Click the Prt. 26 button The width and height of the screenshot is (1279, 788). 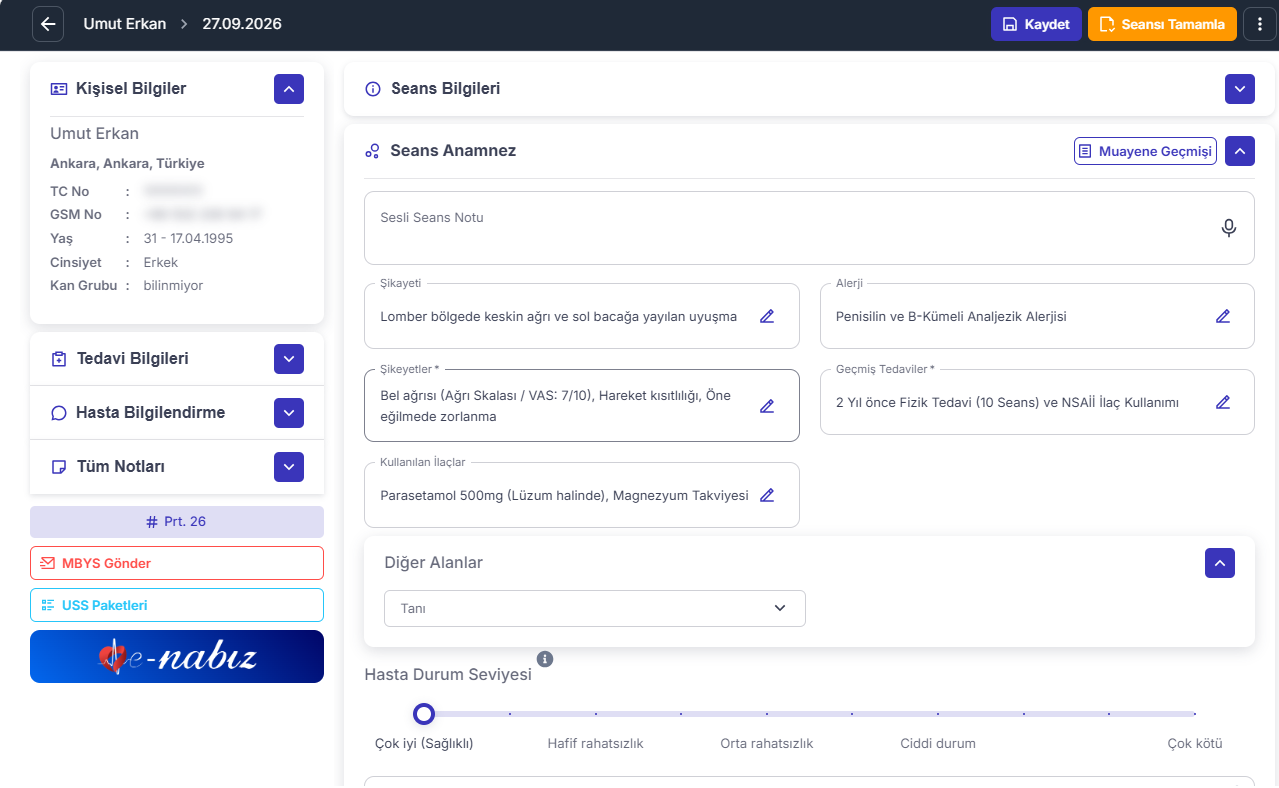click(177, 522)
